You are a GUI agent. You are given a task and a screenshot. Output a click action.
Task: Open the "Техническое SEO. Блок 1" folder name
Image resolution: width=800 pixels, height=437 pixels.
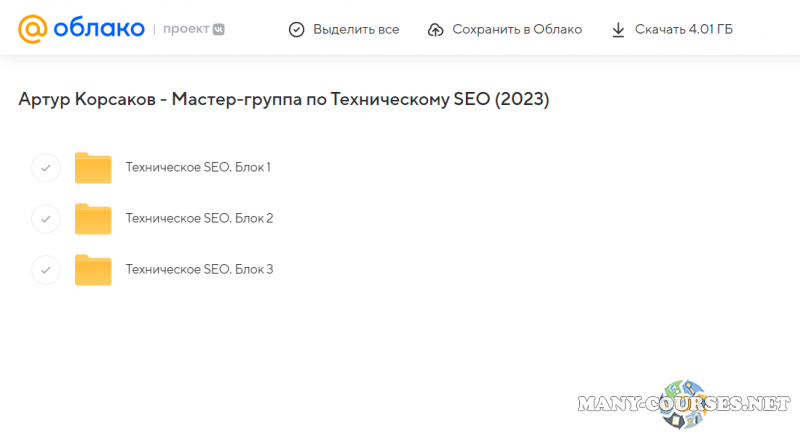coord(198,167)
